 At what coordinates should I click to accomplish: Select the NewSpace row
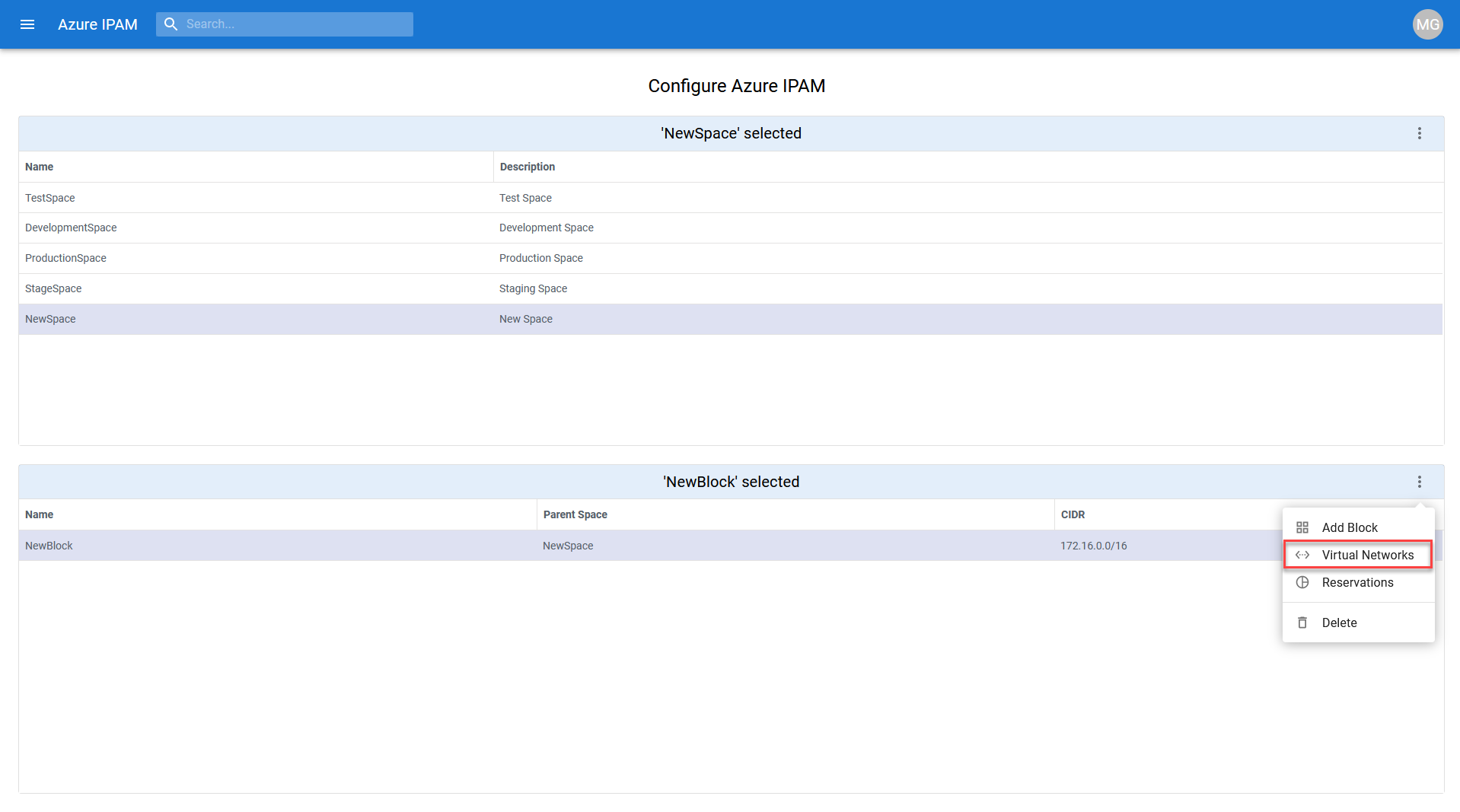[x=730, y=320]
